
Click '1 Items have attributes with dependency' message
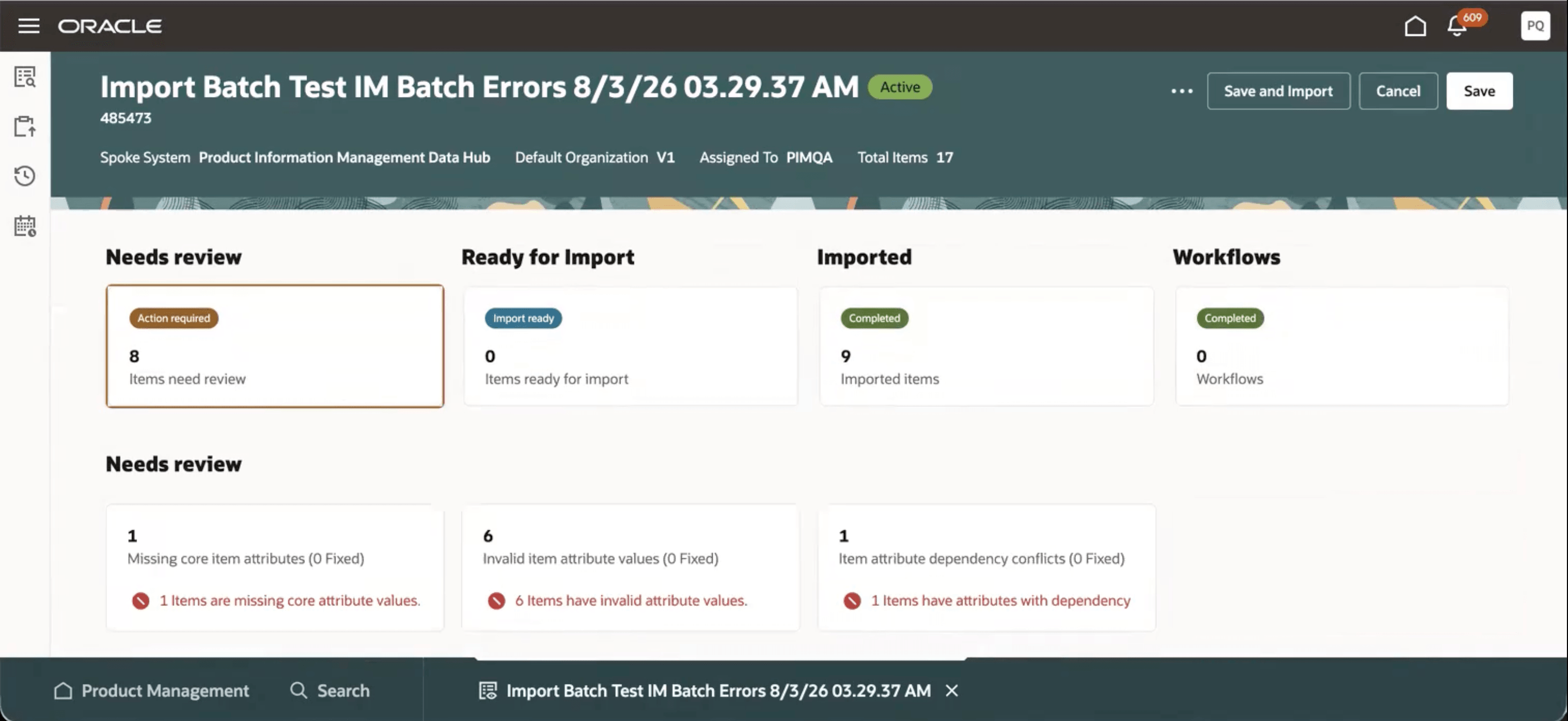point(1000,600)
